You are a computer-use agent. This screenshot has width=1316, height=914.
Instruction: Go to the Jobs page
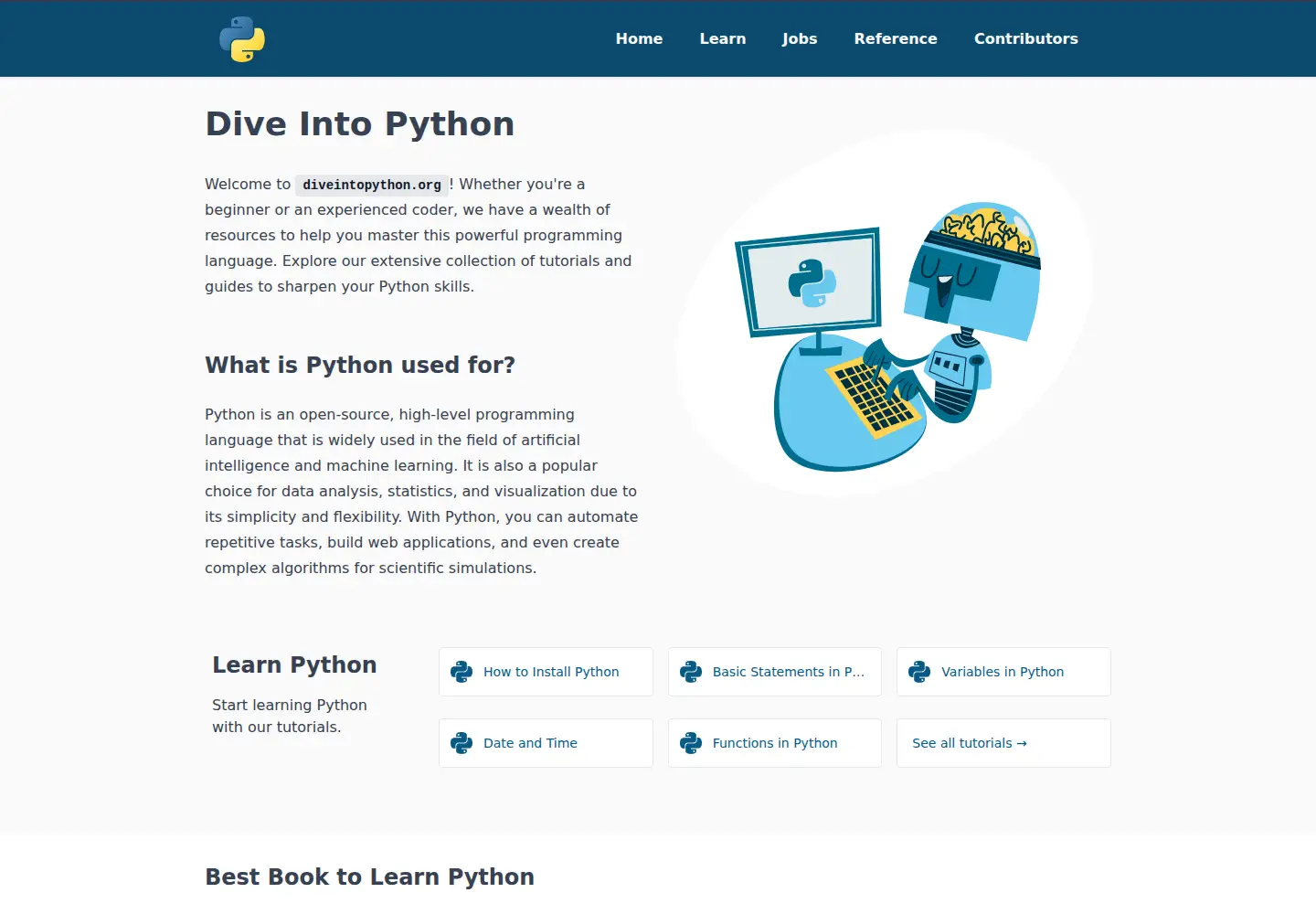tap(800, 38)
